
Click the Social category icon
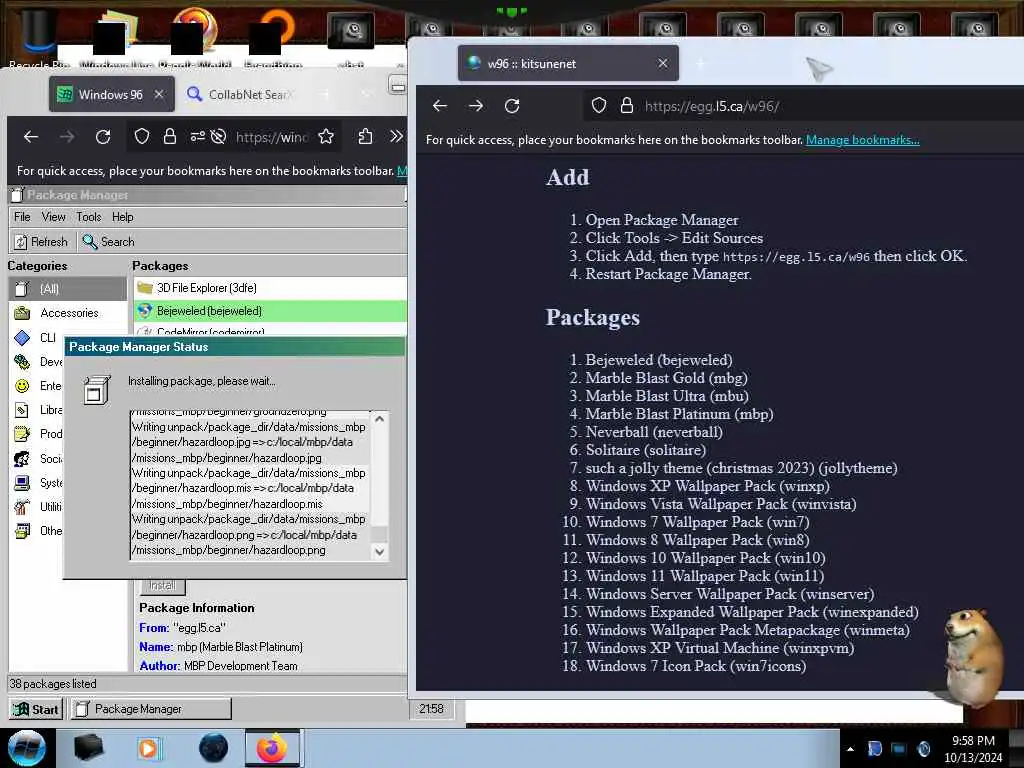click(22, 458)
